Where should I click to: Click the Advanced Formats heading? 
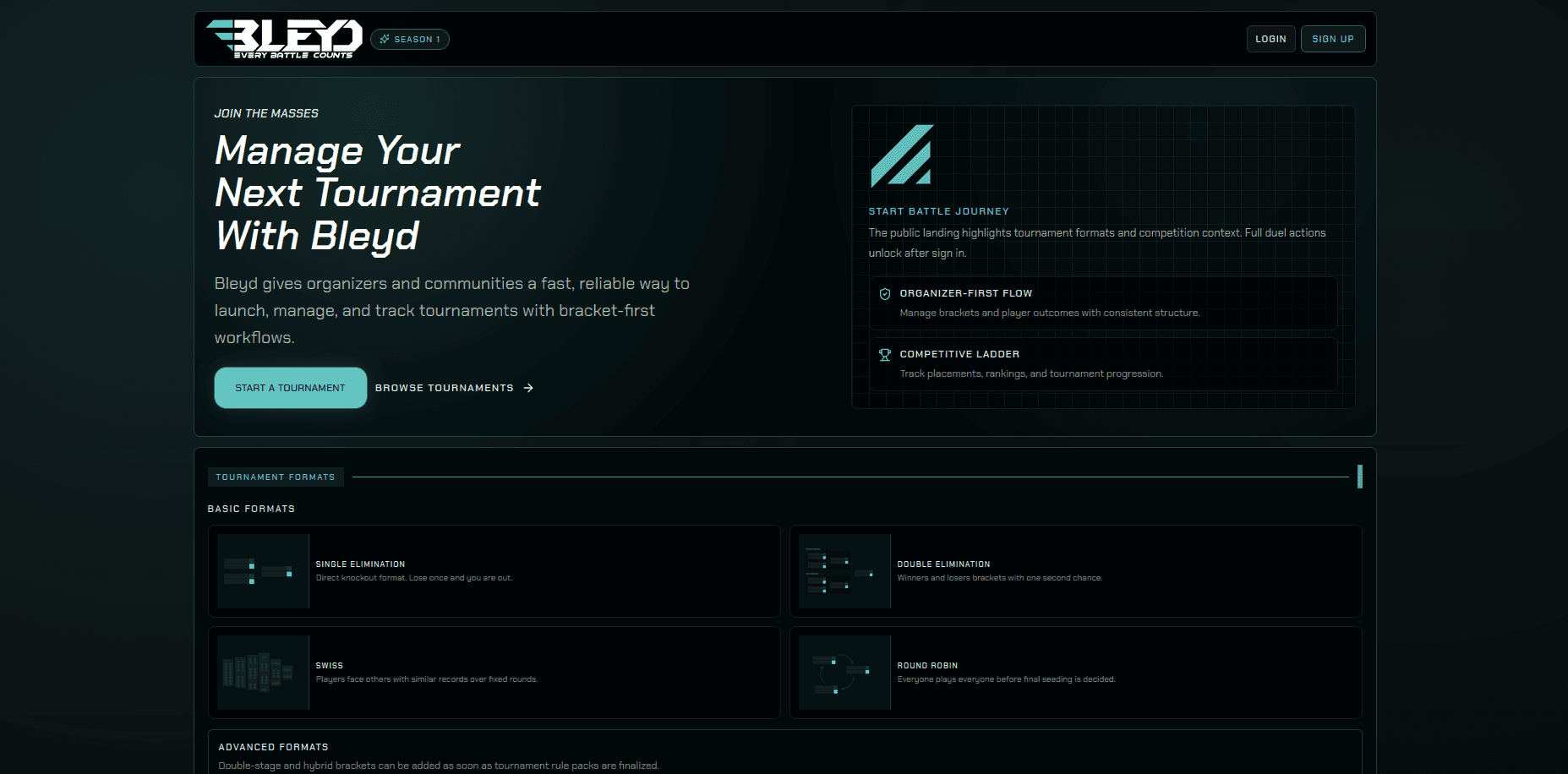(273, 747)
